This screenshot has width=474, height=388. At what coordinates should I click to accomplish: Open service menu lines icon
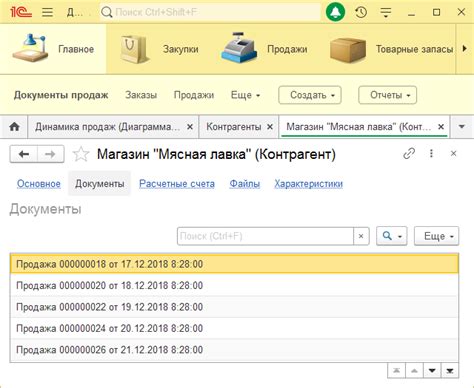[x=386, y=12]
